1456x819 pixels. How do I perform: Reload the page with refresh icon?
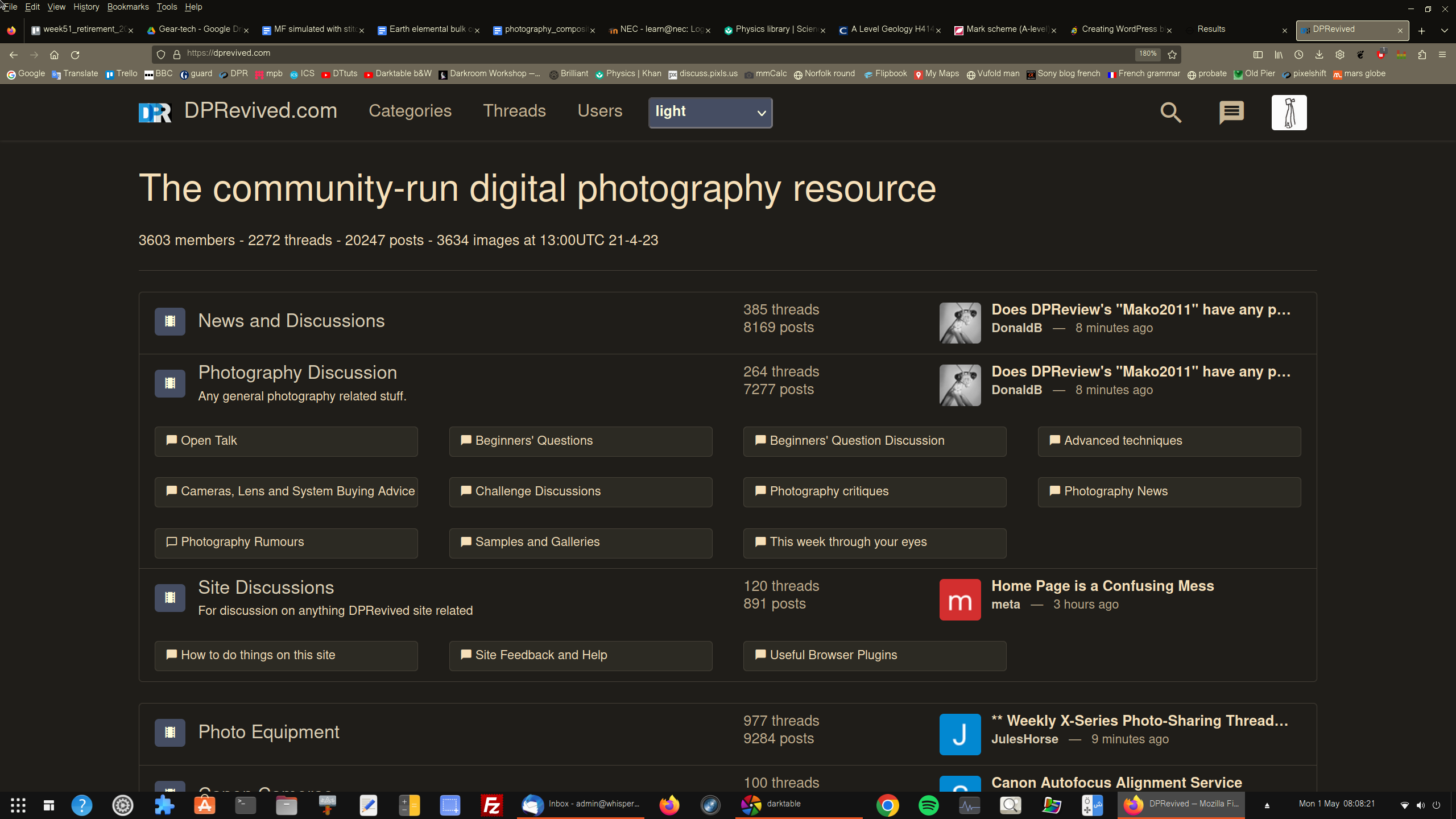pos(75,55)
